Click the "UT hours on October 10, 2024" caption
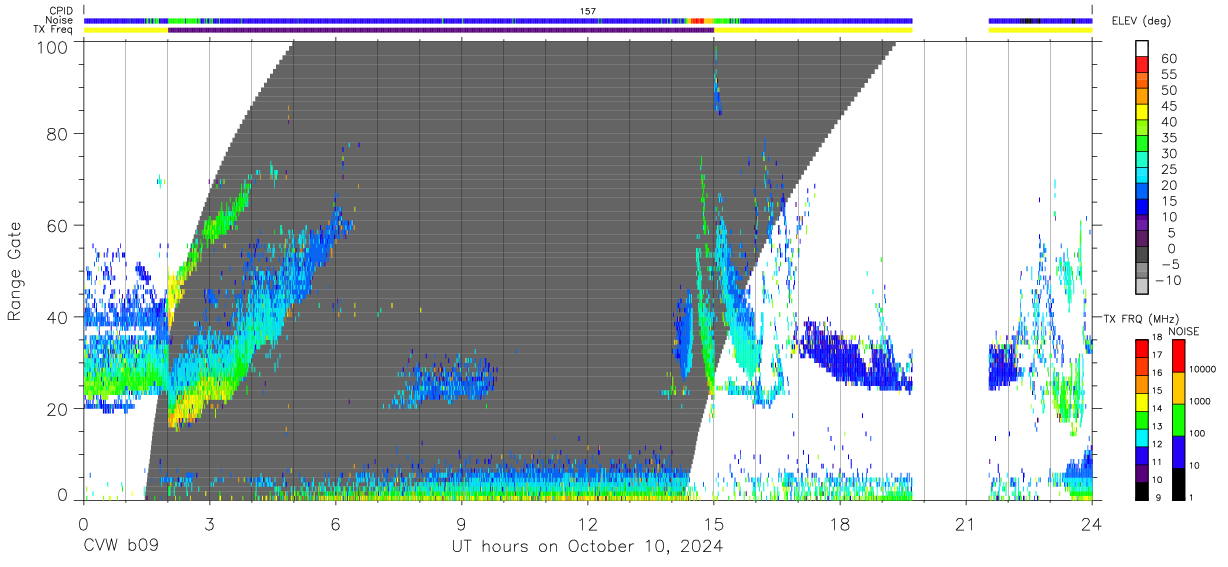Screen dimensions: 1228x567 pos(587,547)
